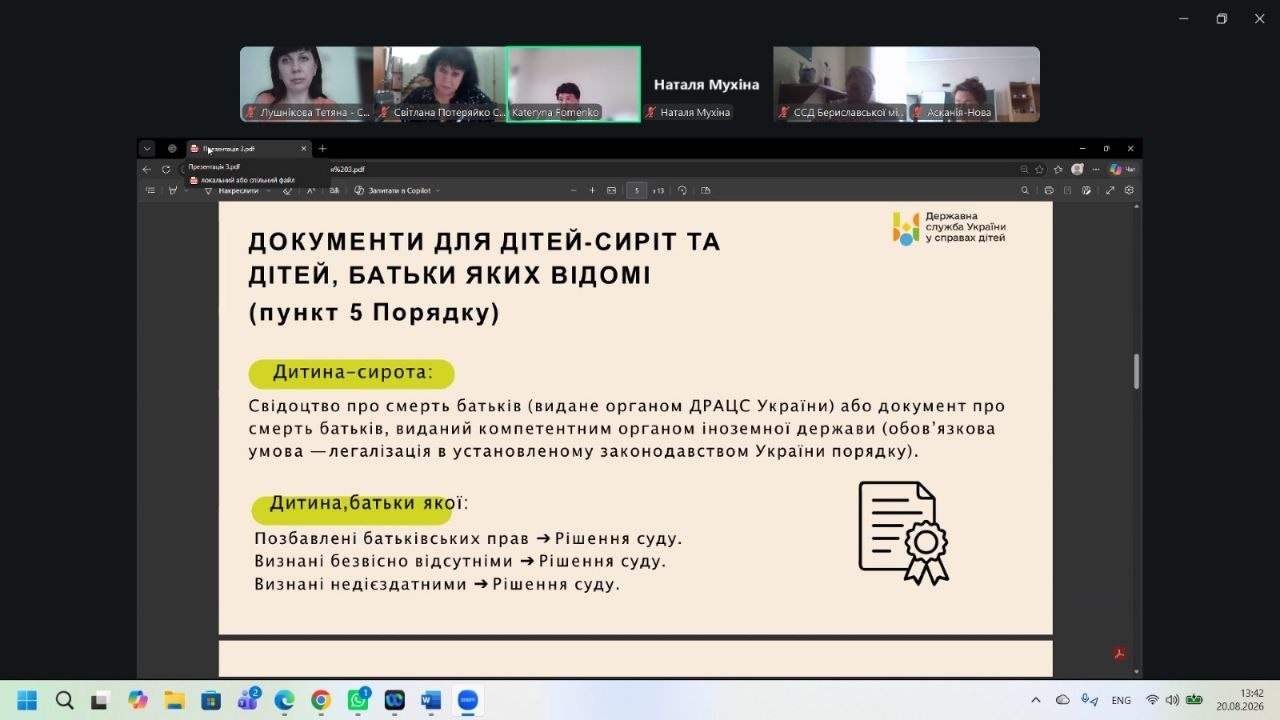Add this page to favorites
1280x720 pixels.
(1041, 169)
